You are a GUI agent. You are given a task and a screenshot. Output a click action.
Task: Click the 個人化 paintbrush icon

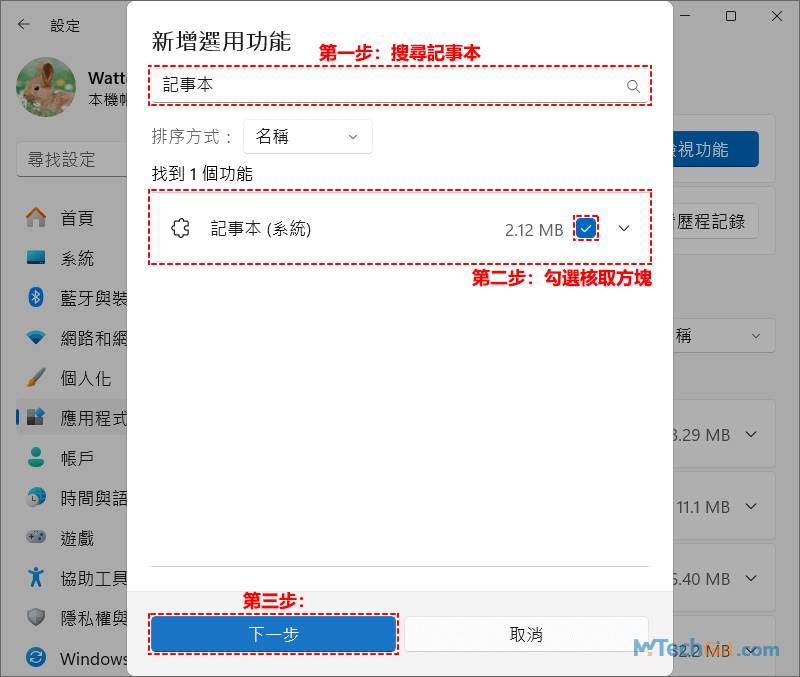tap(36, 378)
